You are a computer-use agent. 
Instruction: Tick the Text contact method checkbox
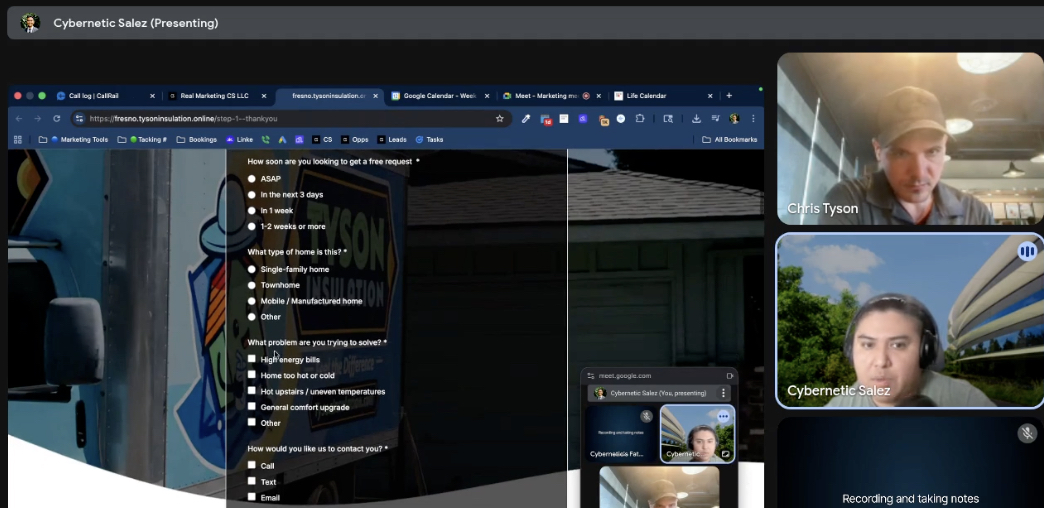tap(251, 481)
